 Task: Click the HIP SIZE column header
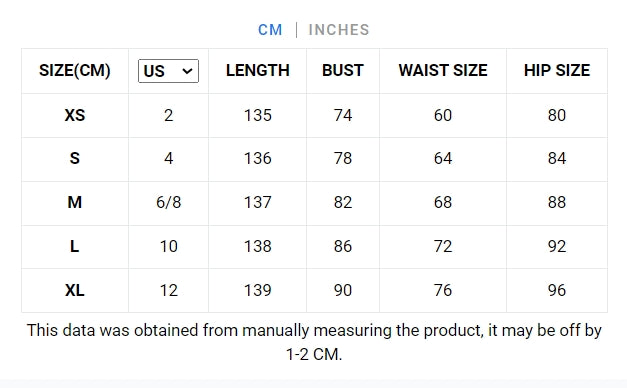(x=557, y=70)
